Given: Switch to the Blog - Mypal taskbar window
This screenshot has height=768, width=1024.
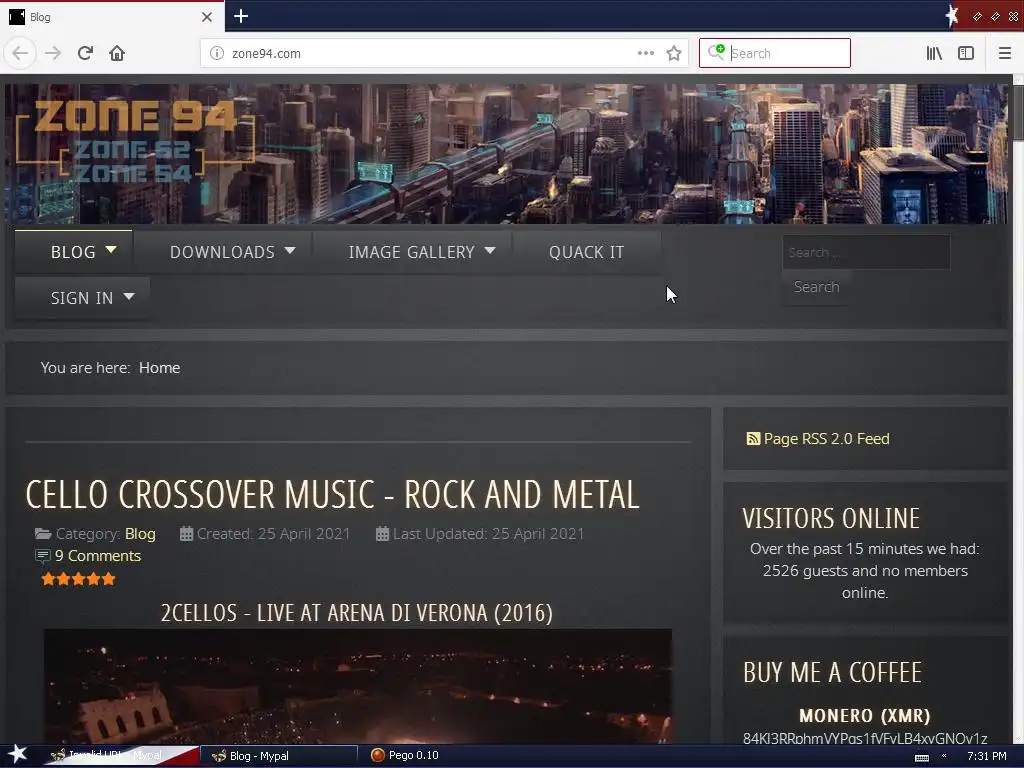Looking at the screenshot, I should click(x=279, y=756).
